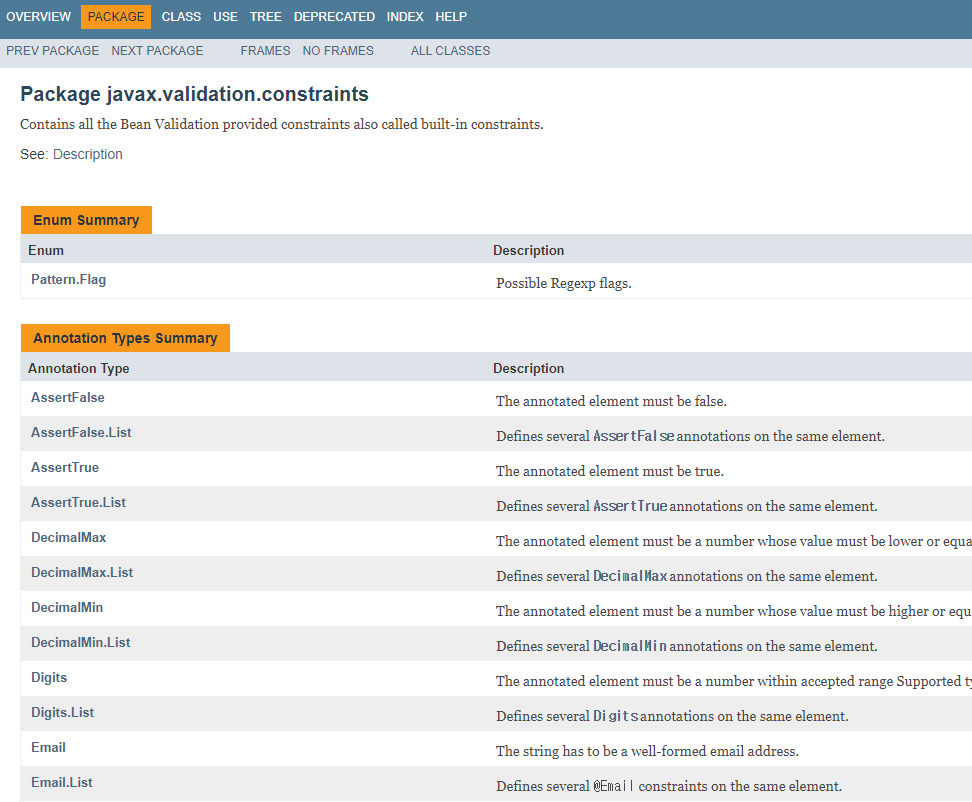Image resolution: width=972 pixels, height=802 pixels.
Task: Click the AssertTrue code link in description
Action: pos(630,506)
